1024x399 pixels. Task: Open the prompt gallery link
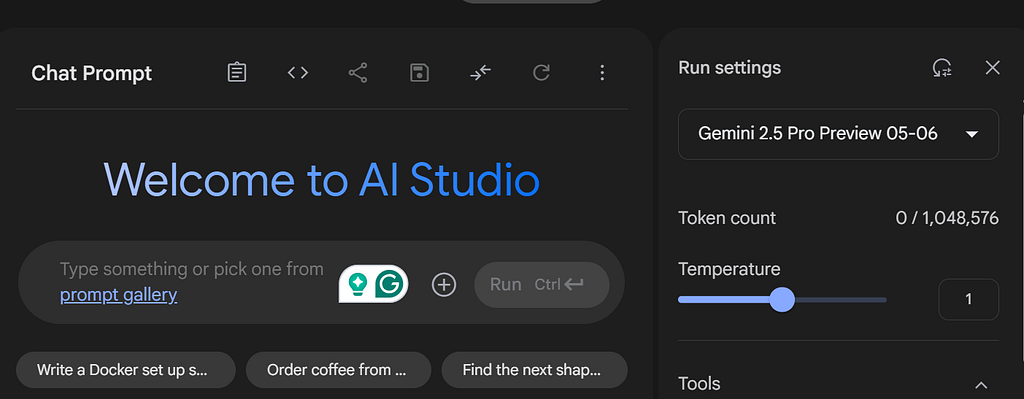[118, 295]
